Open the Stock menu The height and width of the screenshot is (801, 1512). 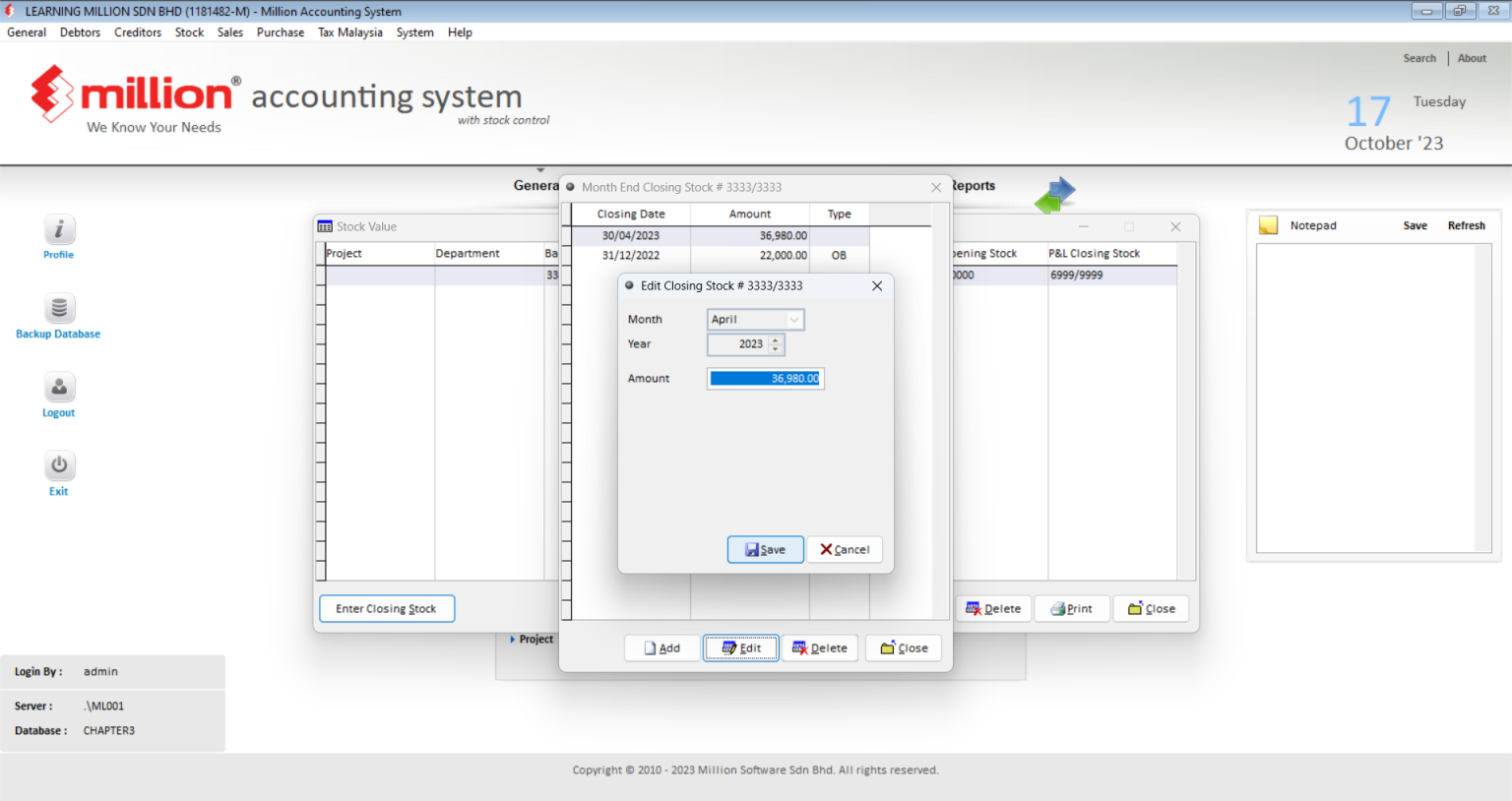coord(189,32)
